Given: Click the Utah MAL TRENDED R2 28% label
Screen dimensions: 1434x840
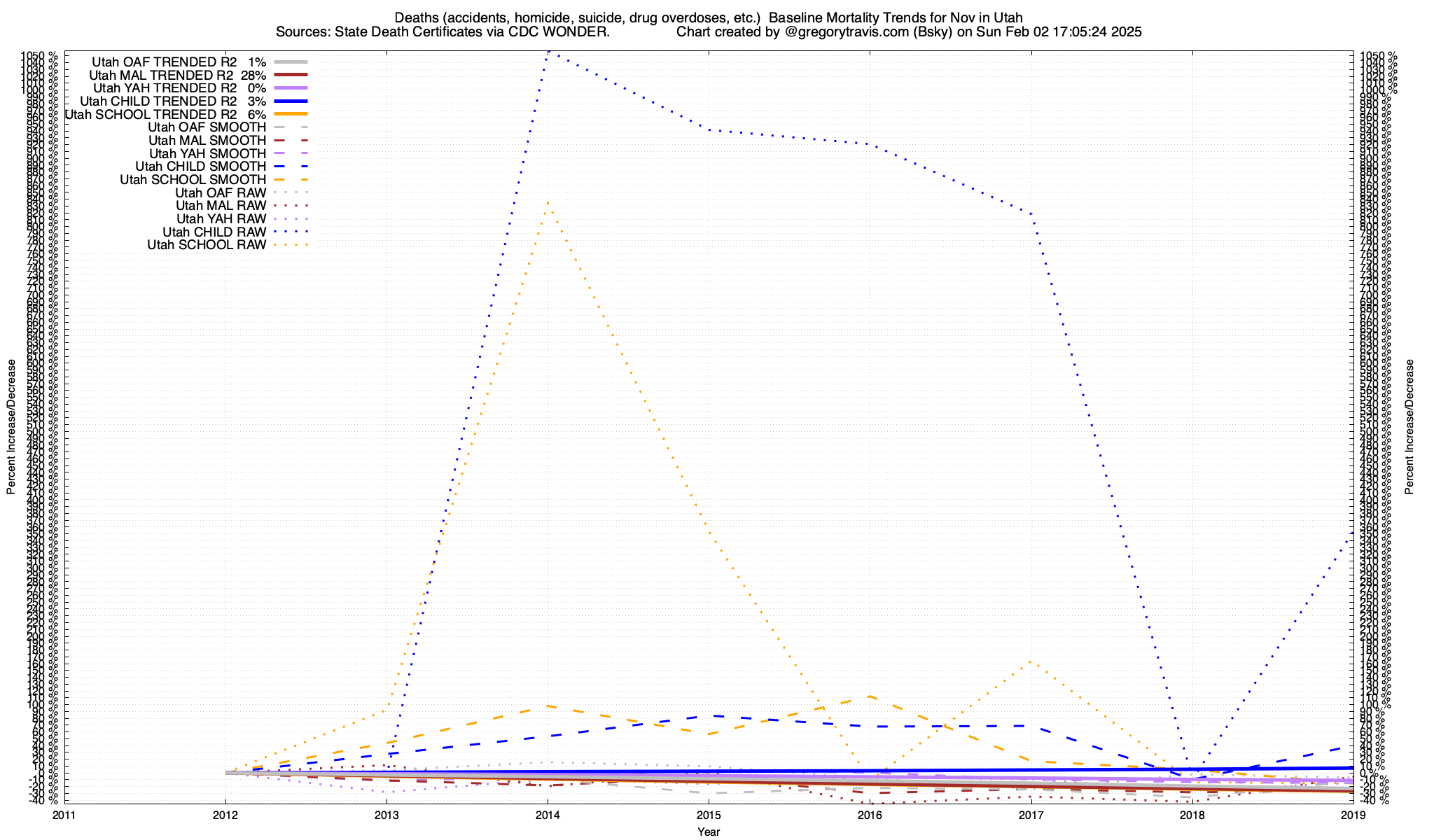Looking at the screenshot, I should (x=178, y=76).
